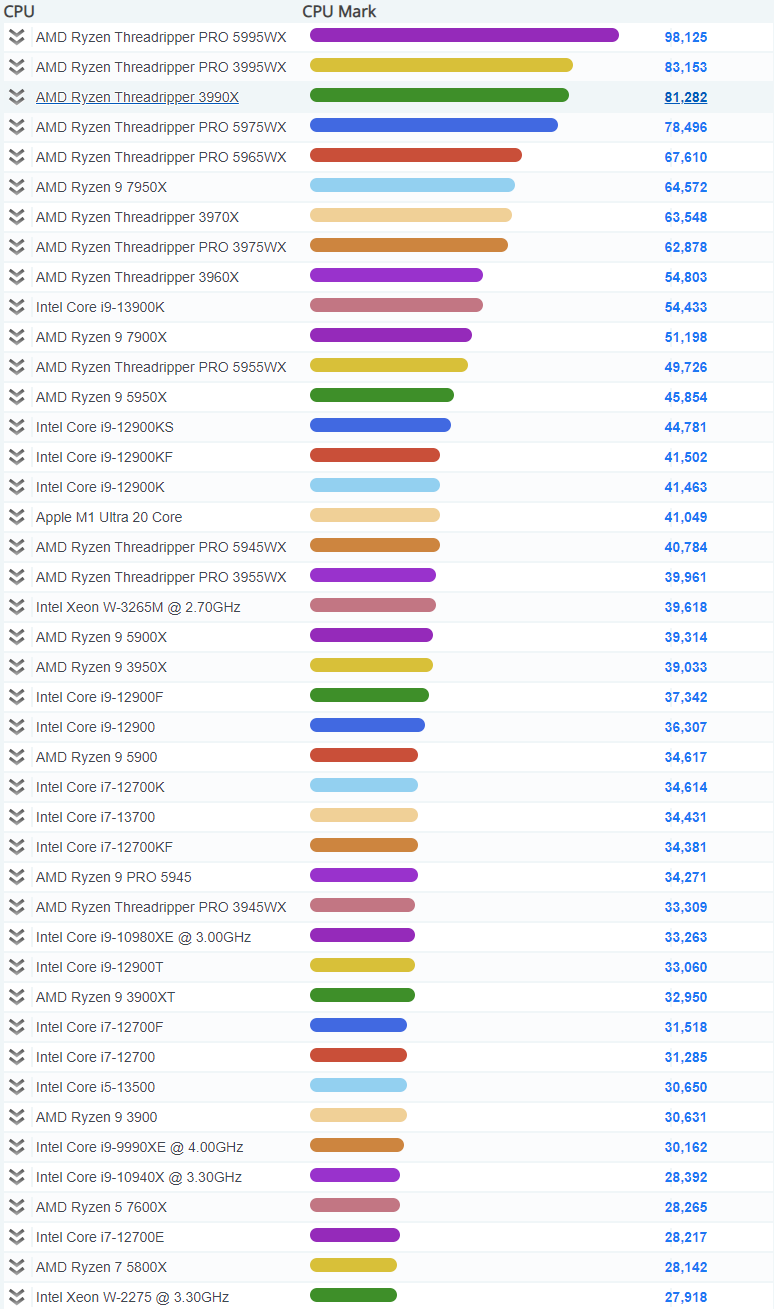Click the 98,125 CPU Mark score
The width and height of the screenshot is (774, 1309).
pyautogui.click(x=686, y=37)
